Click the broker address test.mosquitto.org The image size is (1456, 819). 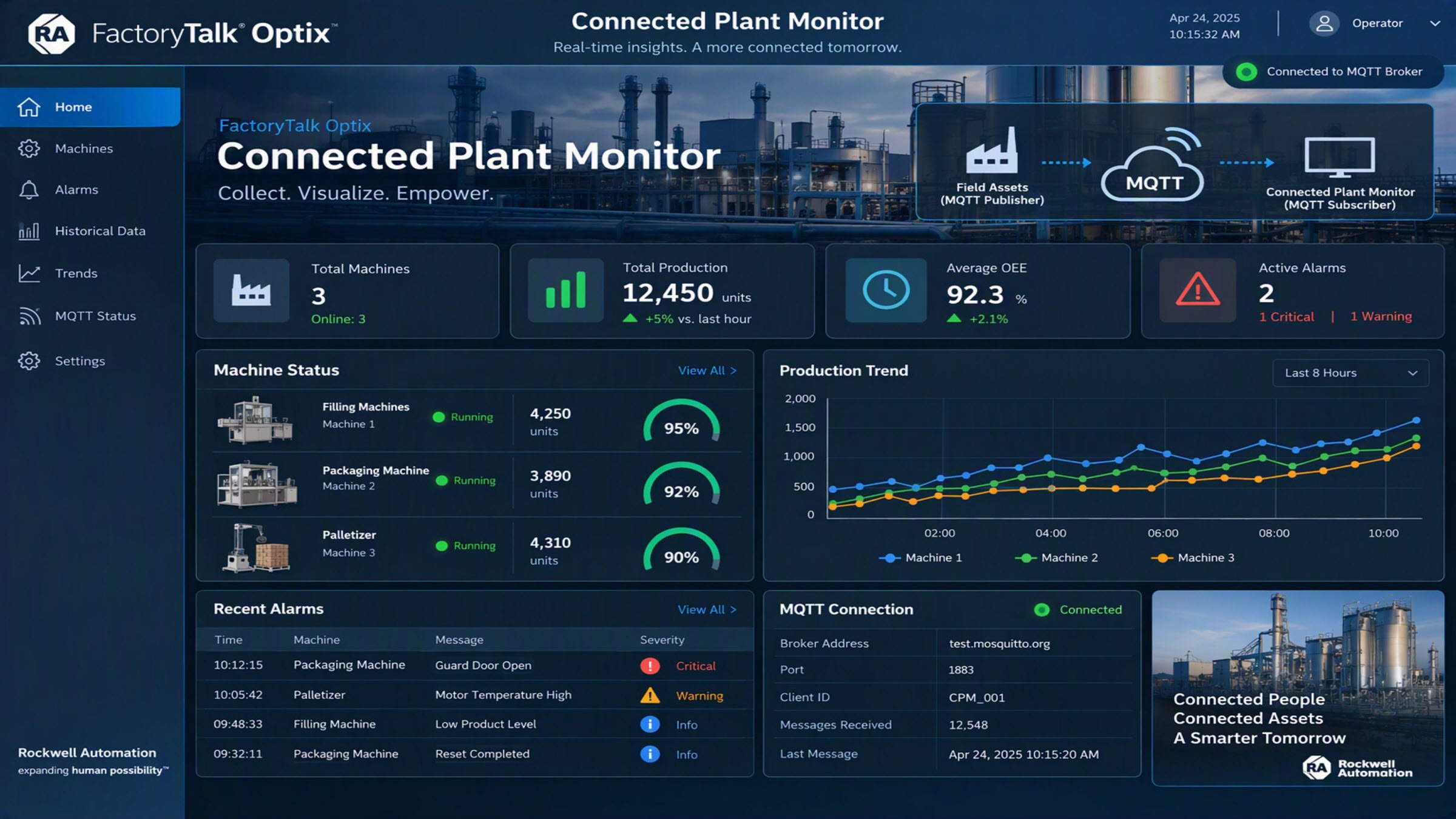click(x=999, y=644)
